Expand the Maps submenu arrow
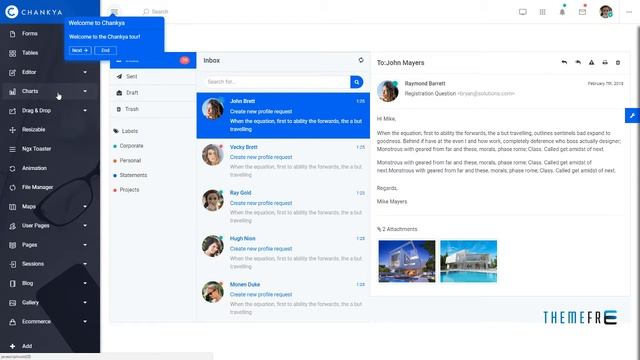 85,207
